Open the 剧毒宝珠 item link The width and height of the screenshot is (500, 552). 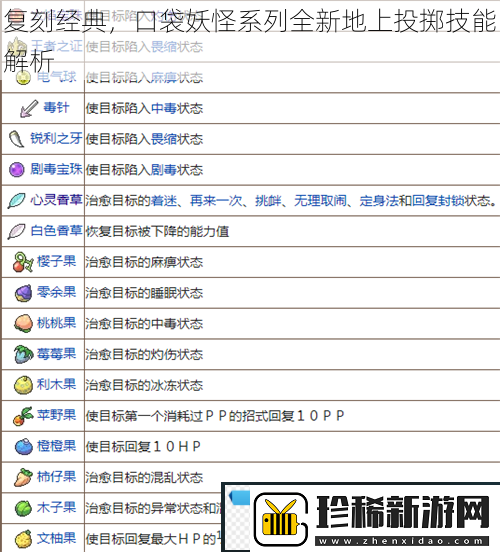(56, 169)
